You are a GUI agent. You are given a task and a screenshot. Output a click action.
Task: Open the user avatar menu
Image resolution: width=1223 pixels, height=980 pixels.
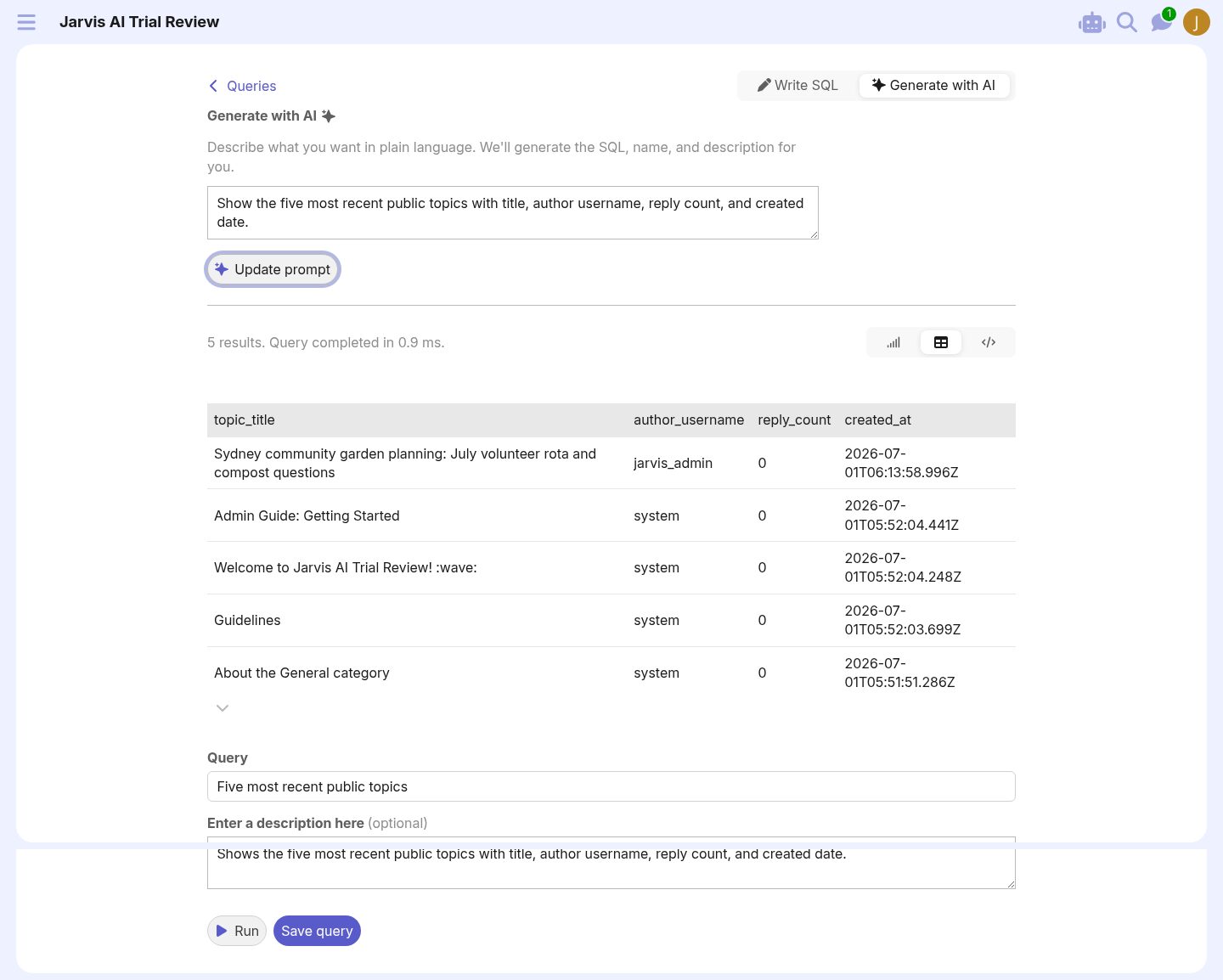tap(1197, 22)
